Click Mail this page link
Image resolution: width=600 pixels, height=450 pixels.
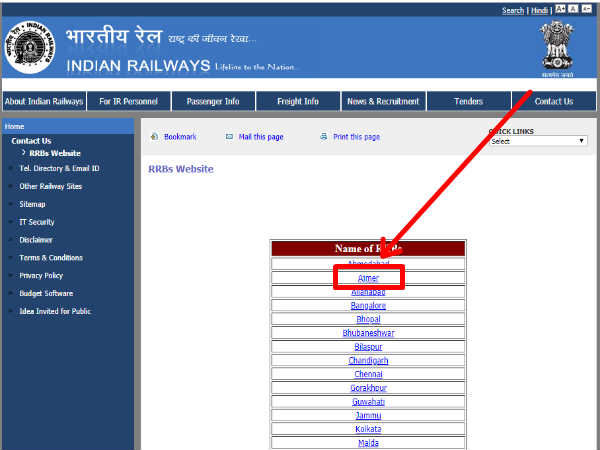[261, 137]
